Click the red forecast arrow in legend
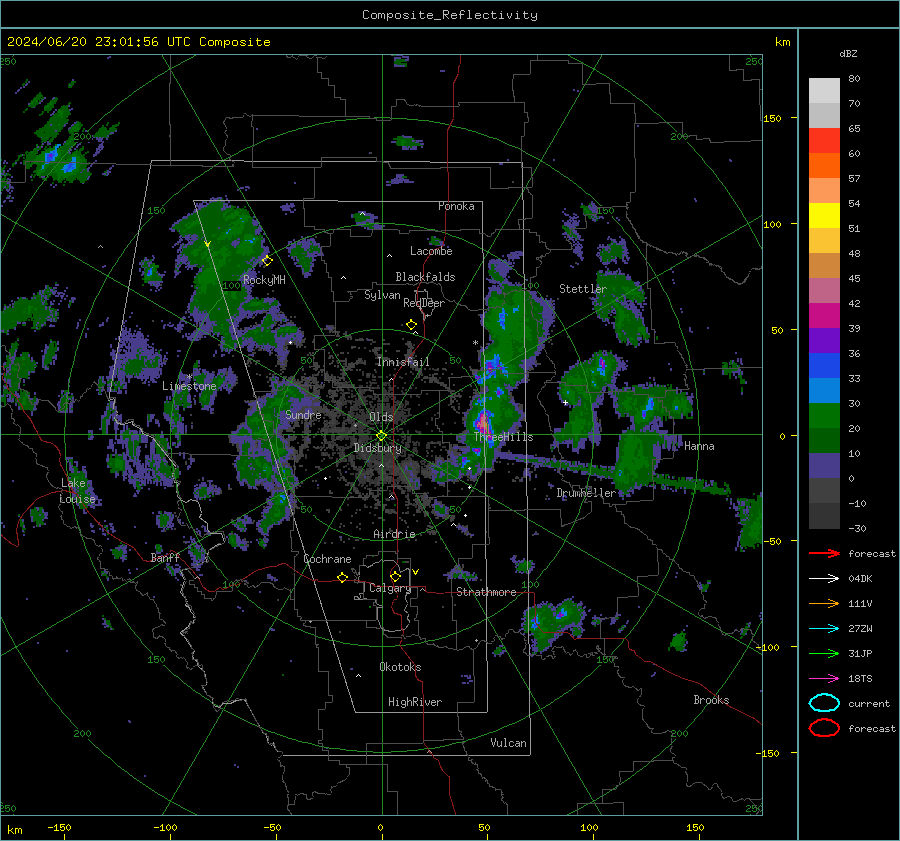The width and height of the screenshot is (900, 841). [824, 553]
